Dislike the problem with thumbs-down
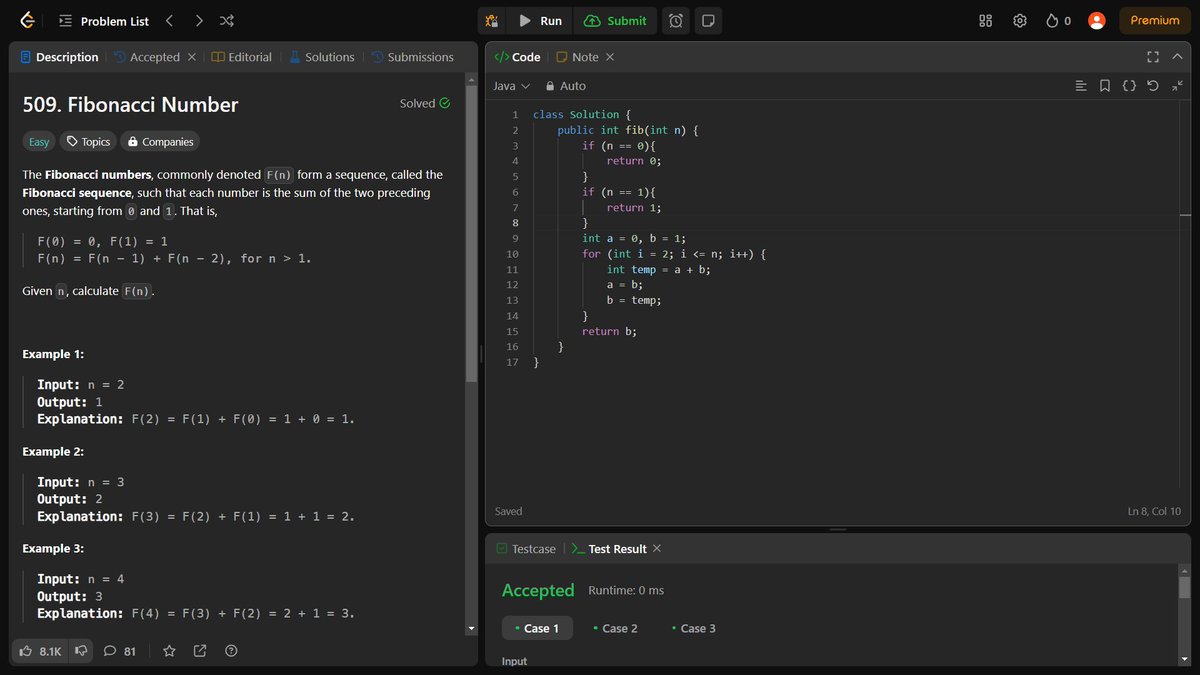 (x=81, y=651)
